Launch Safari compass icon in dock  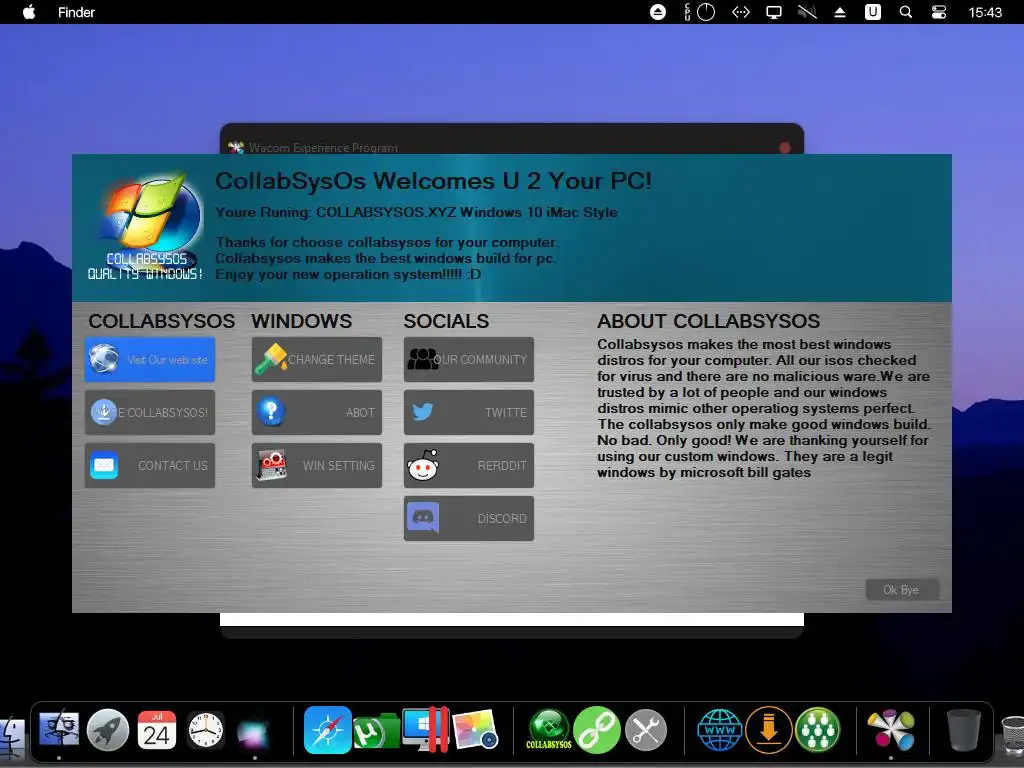[x=328, y=730]
